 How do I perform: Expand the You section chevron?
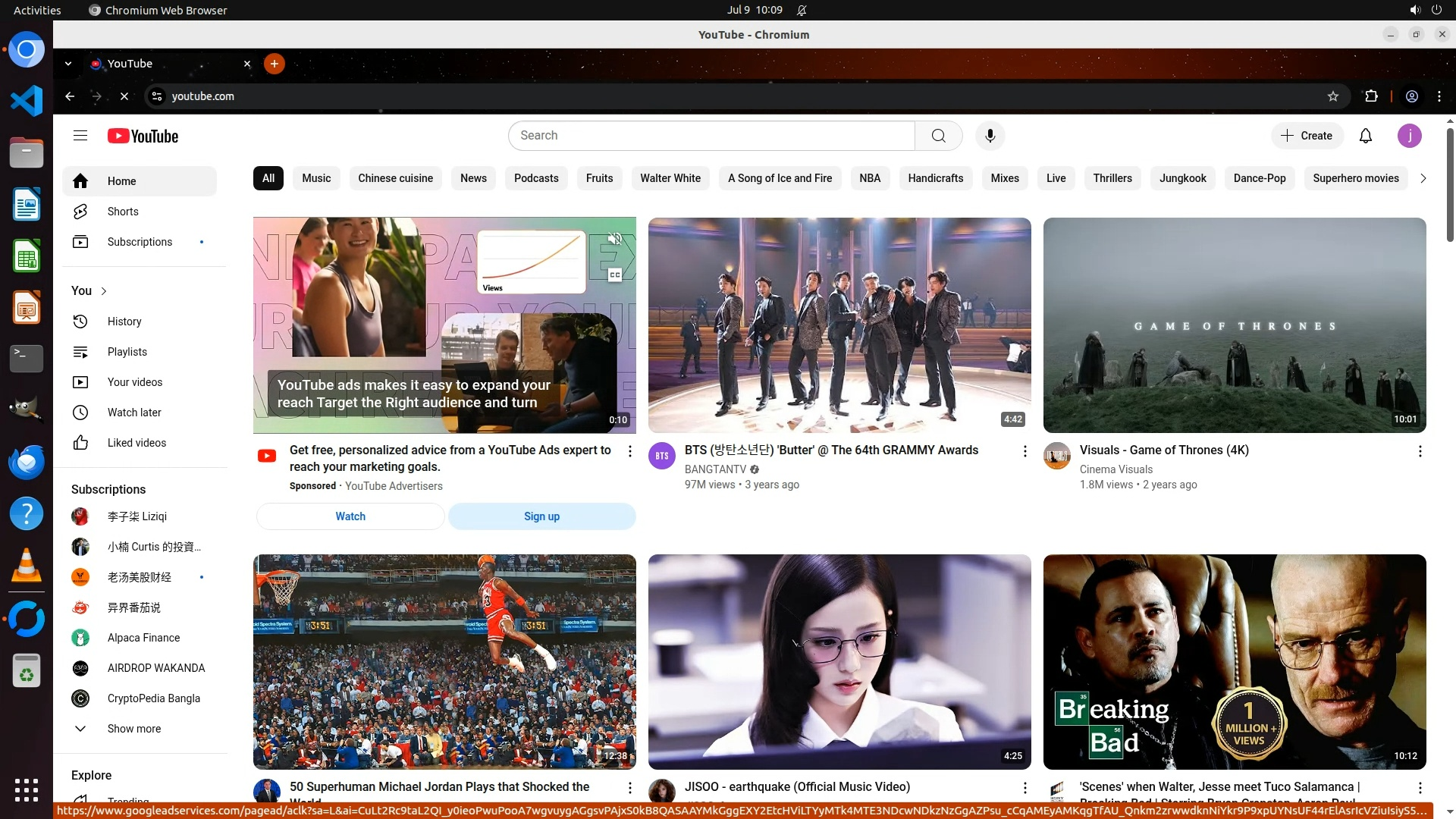(104, 291)
